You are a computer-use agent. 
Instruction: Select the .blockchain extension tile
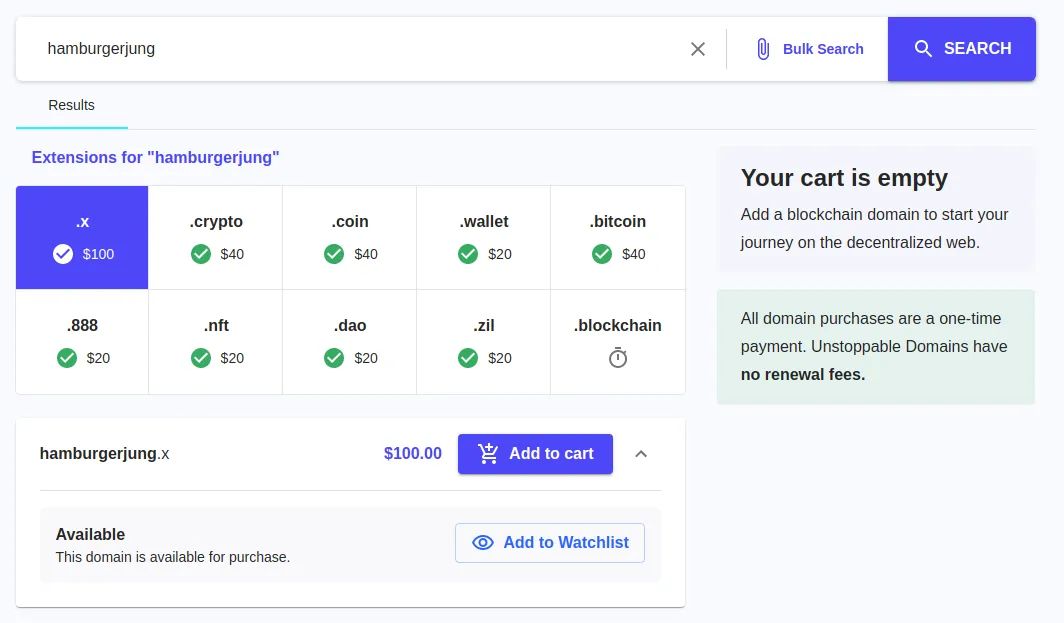pos(618,342)
